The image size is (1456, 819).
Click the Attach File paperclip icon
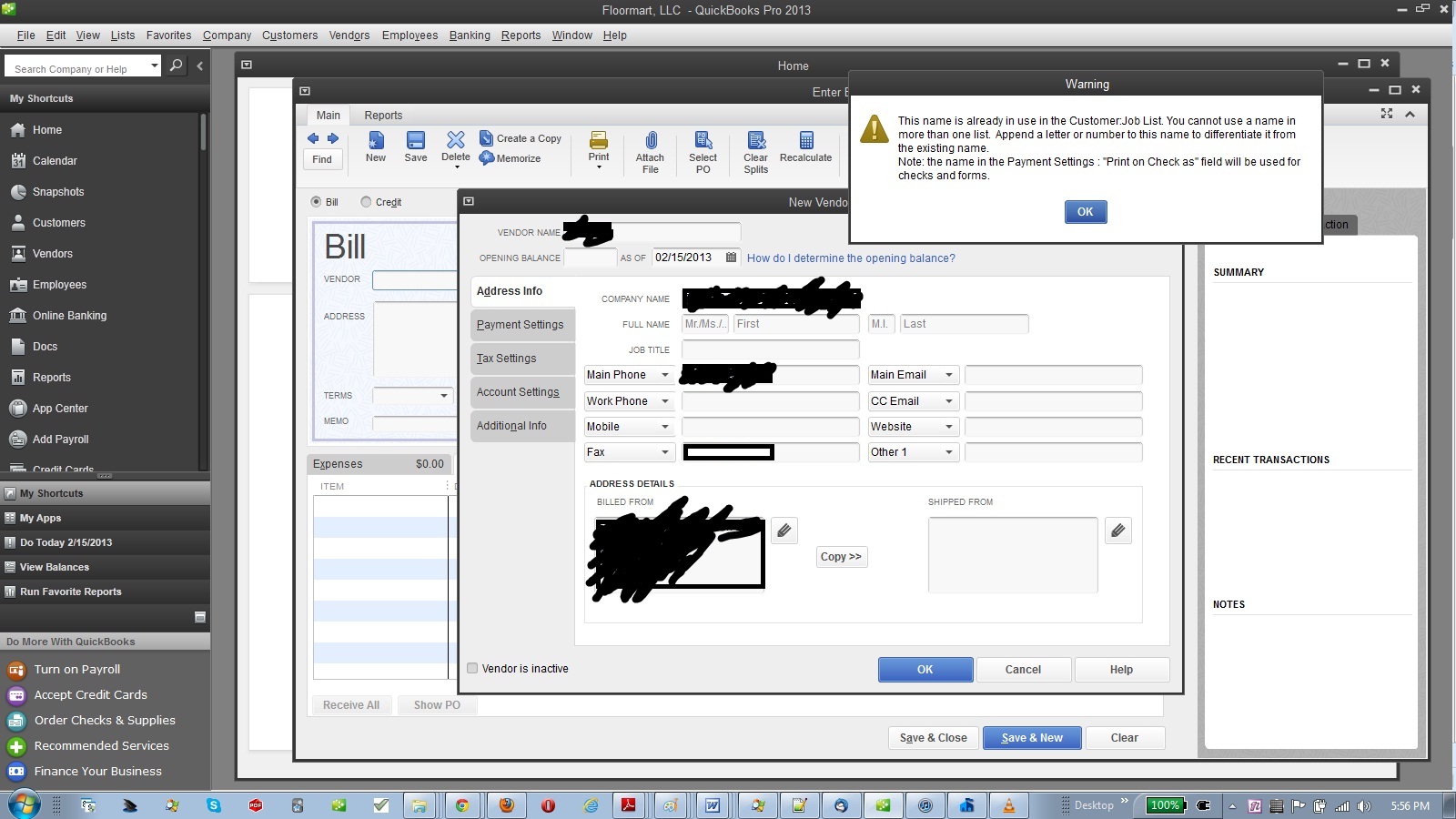pos(651,140)
